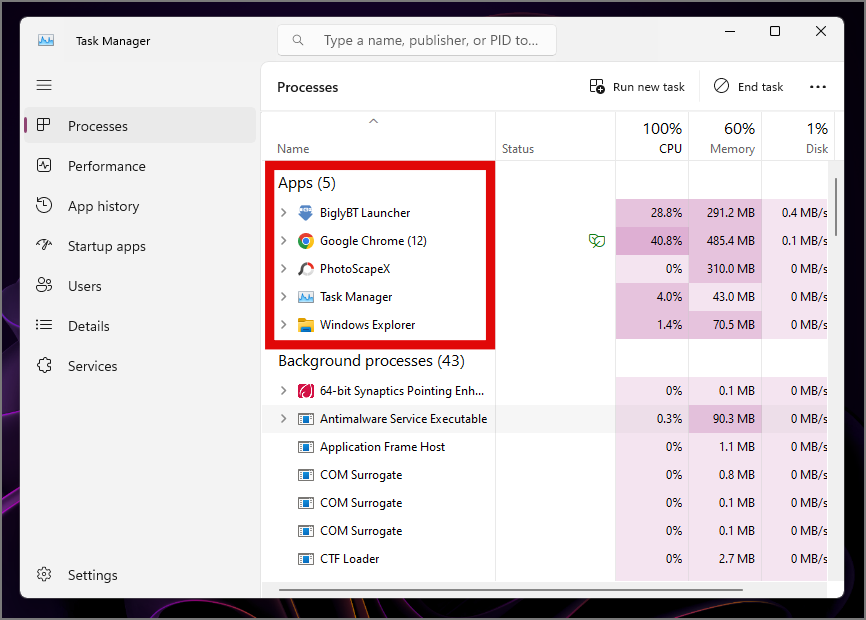The height and width of the screenshot is (620, 866).
Task: Click the Task Manager app icon in title bar
Action: (46, 40)
